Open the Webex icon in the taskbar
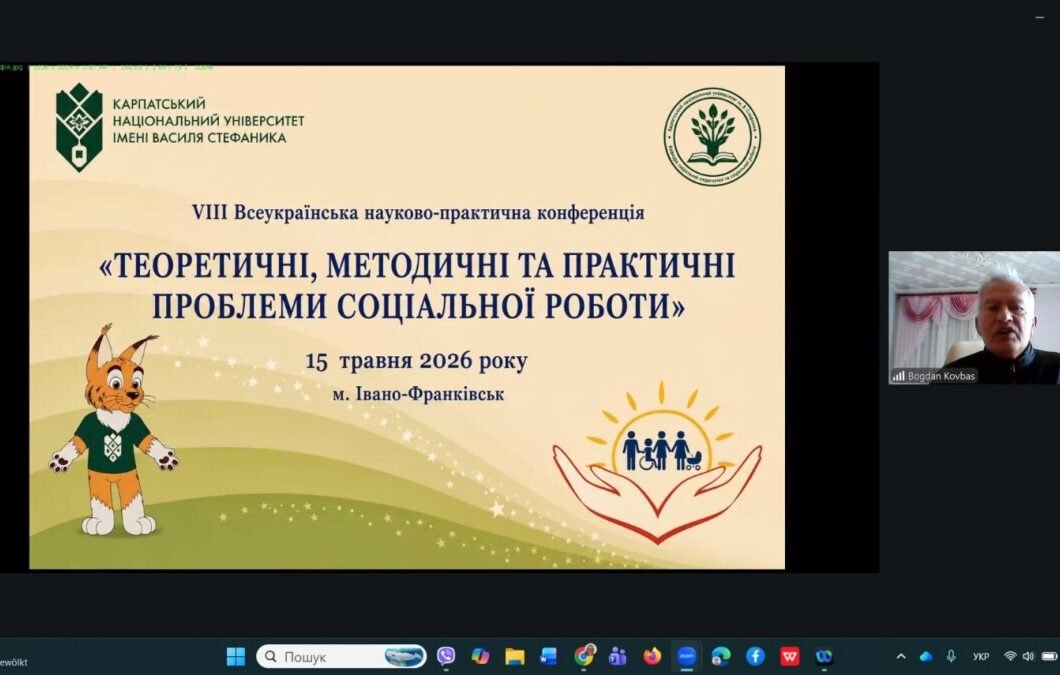The image size is (1060, 675). (x=823, y=656)
